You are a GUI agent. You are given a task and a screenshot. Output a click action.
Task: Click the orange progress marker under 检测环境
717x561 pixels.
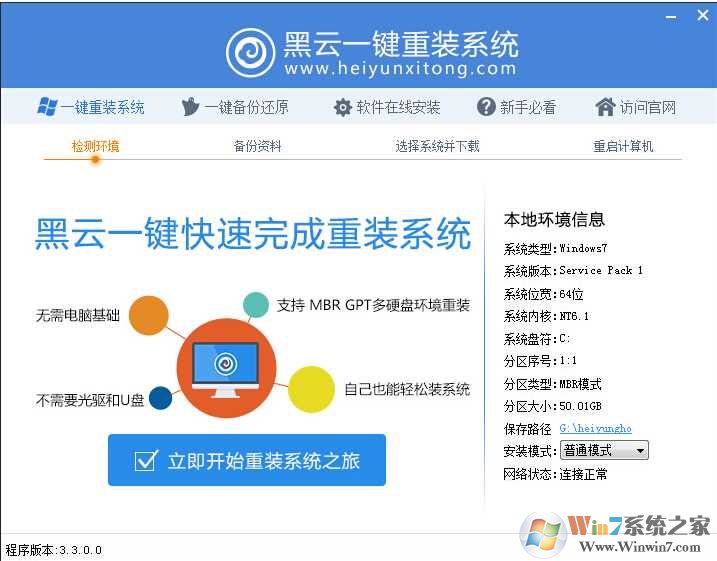coord(95,160)
